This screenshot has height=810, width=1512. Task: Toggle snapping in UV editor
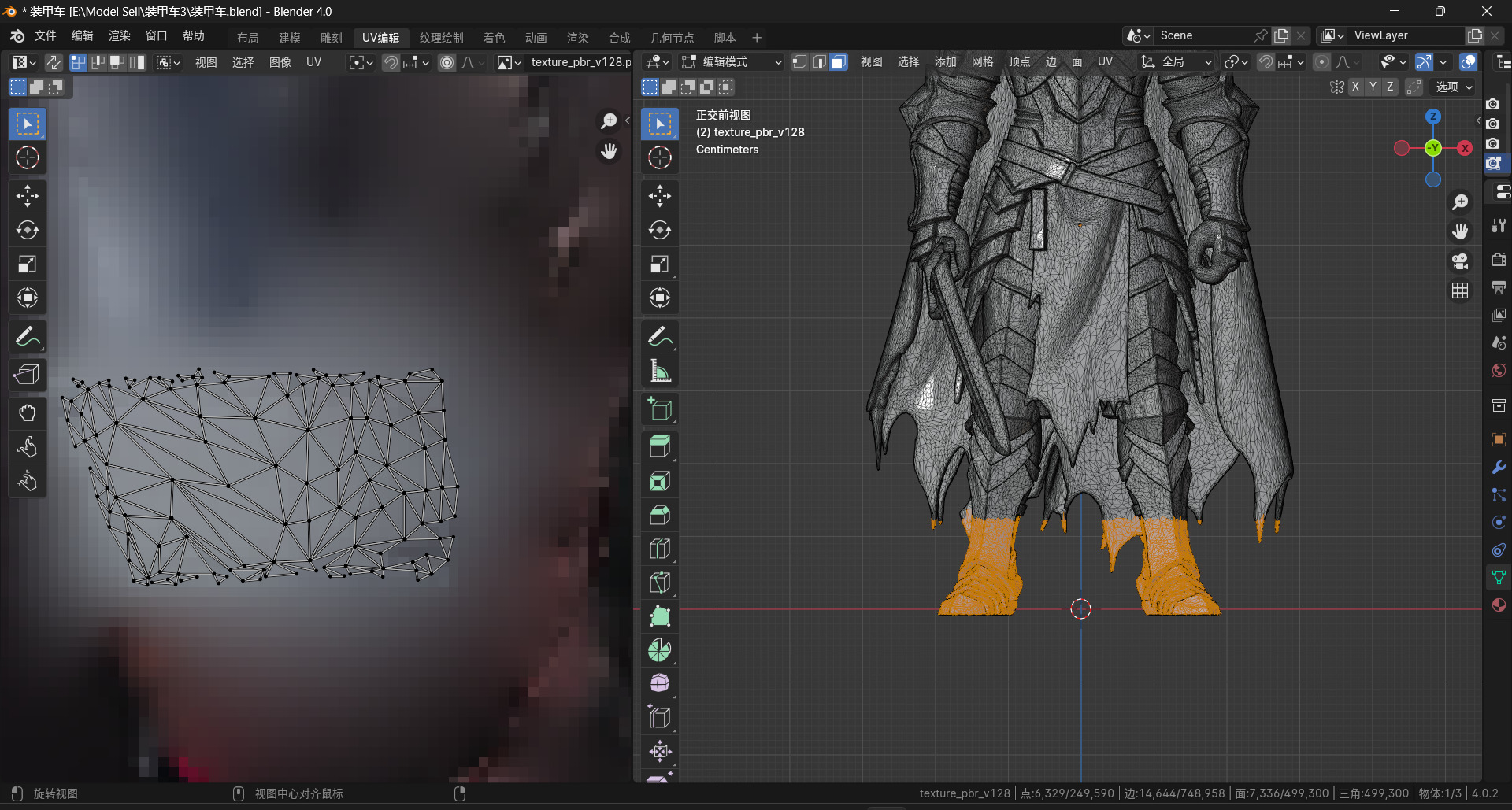pos(391,62)
